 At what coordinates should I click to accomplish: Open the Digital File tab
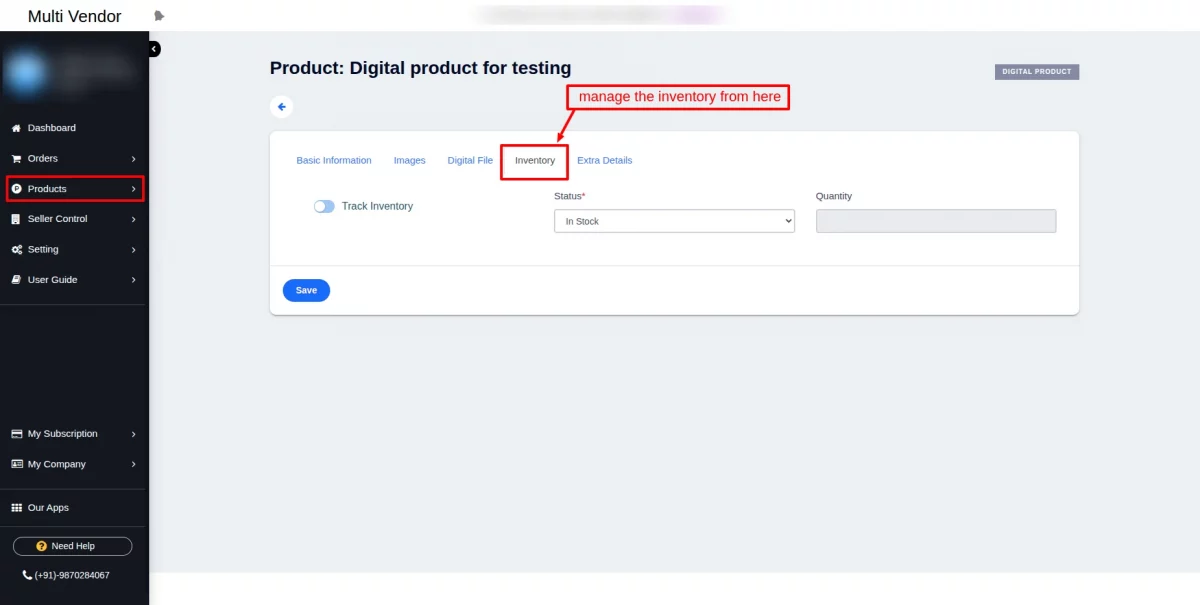click(x=470, y=160)
